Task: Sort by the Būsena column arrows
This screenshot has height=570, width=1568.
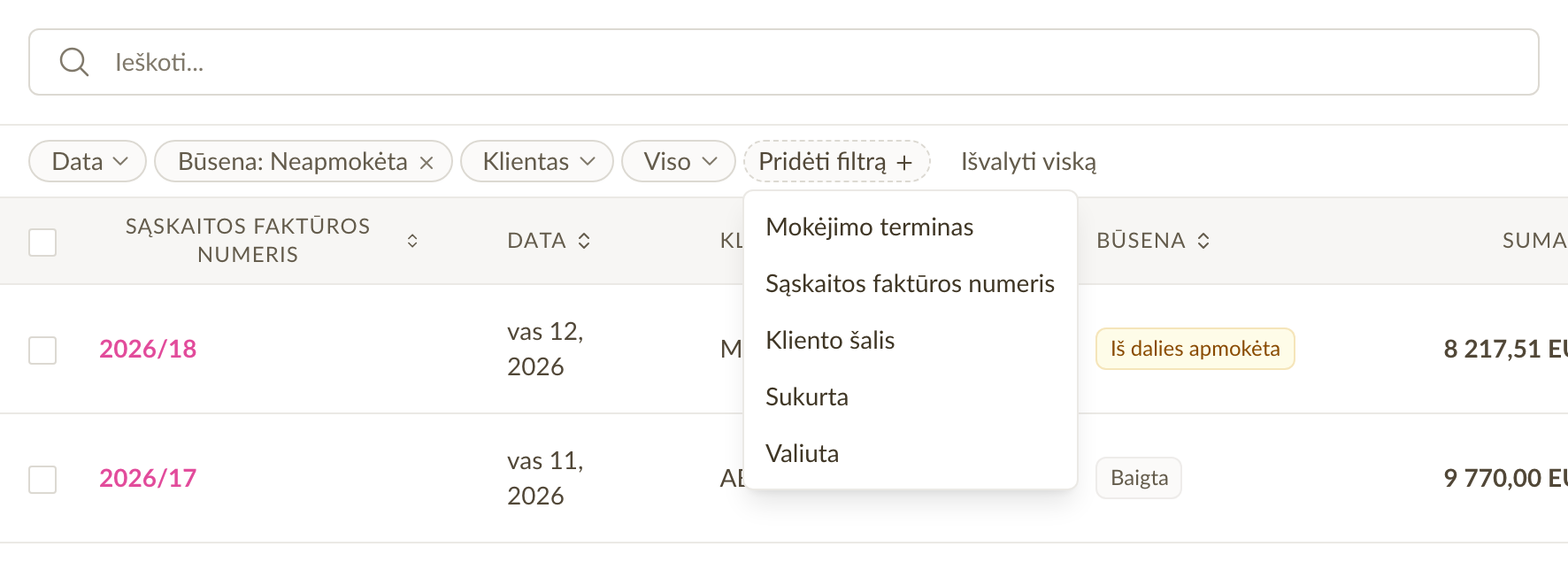Action: [x=1203, y=241]
